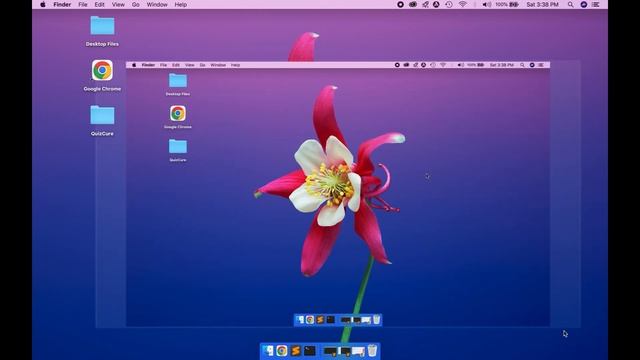The height and width of the screenshot is (360, 640).
Task: Open the Trash in the bottom Dock
Action: pos(372,350)
